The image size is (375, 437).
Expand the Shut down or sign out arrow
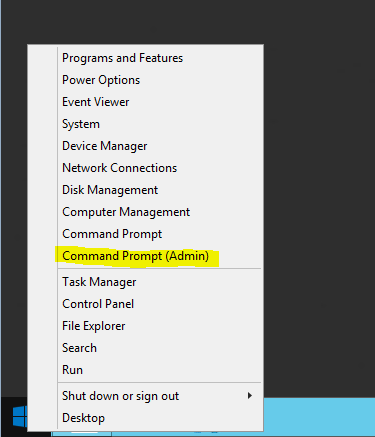250,396
